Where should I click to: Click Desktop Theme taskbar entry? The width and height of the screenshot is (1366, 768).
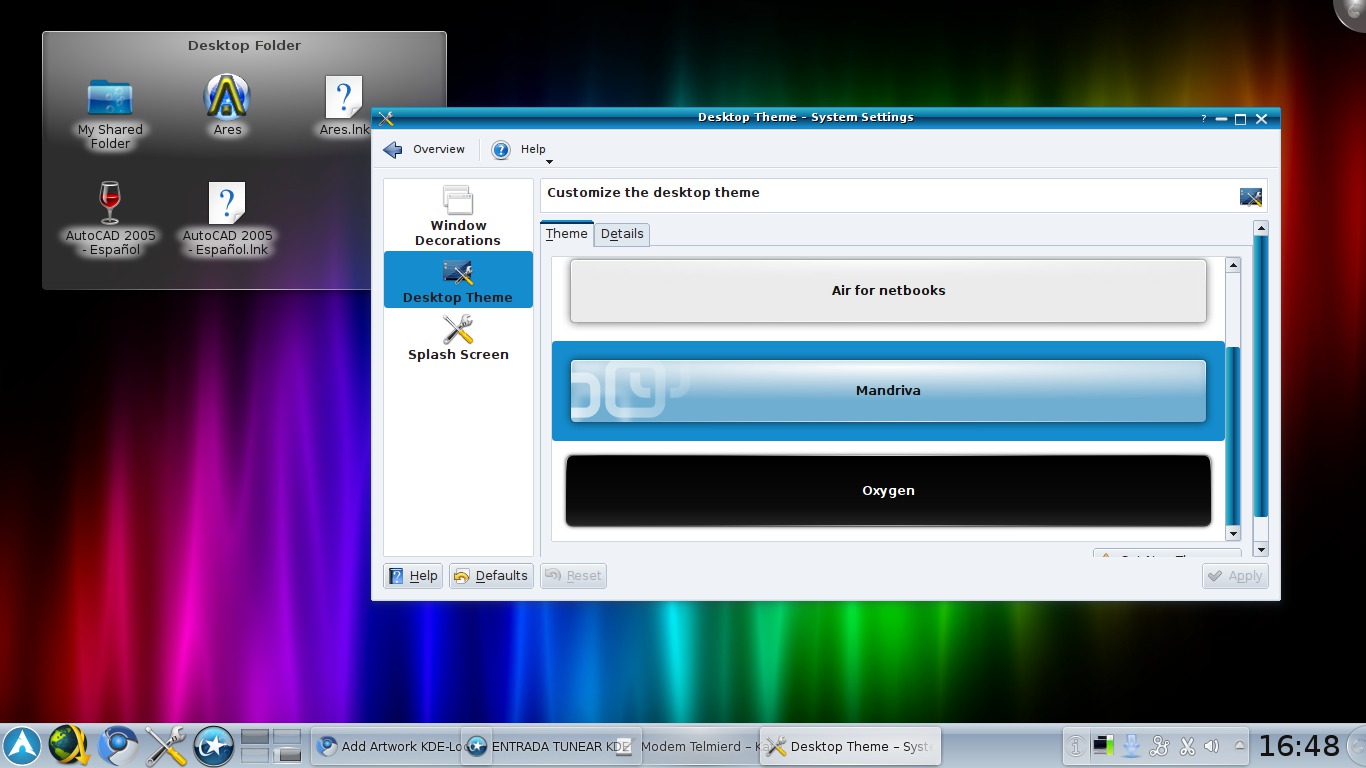click(x=851, y=746)
